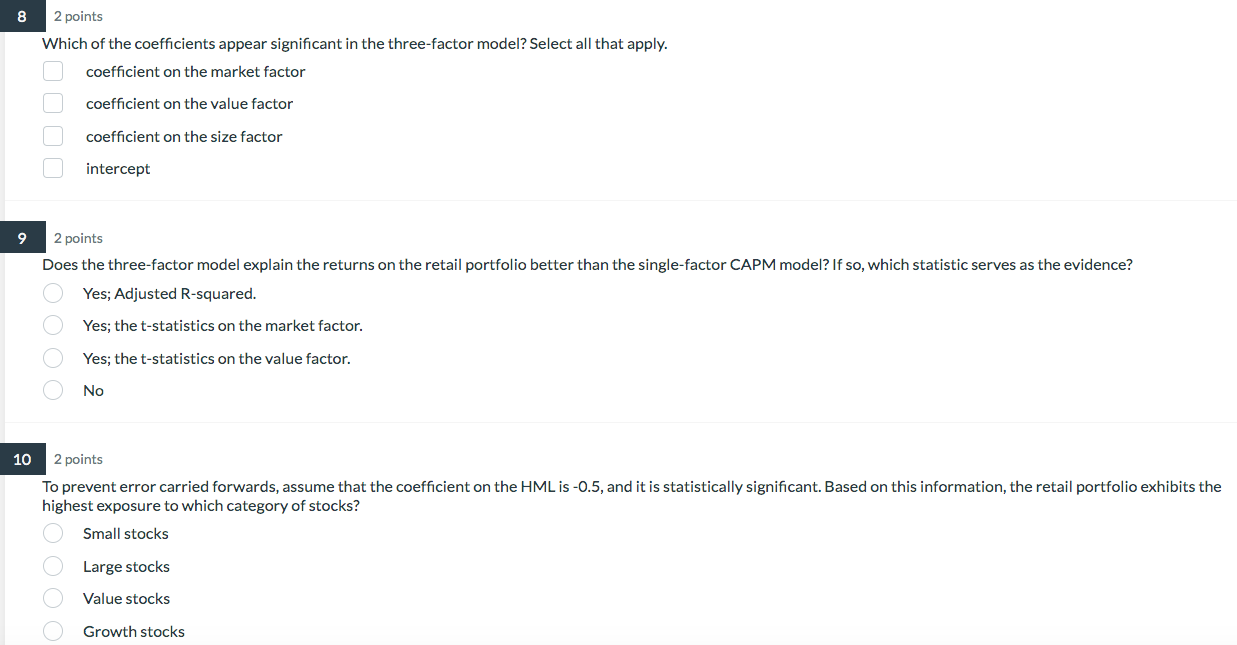
Task: Select "Small stocks"
Action: [x=52, y=532]
